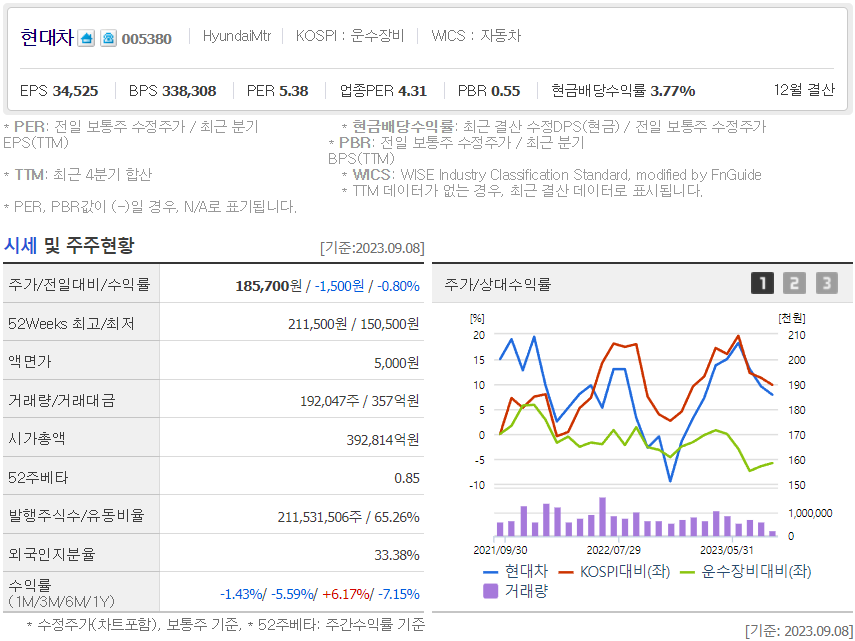
Task: Toggle the KOSPI대비(좌) red legend line
Action: (x=615, y=572)
